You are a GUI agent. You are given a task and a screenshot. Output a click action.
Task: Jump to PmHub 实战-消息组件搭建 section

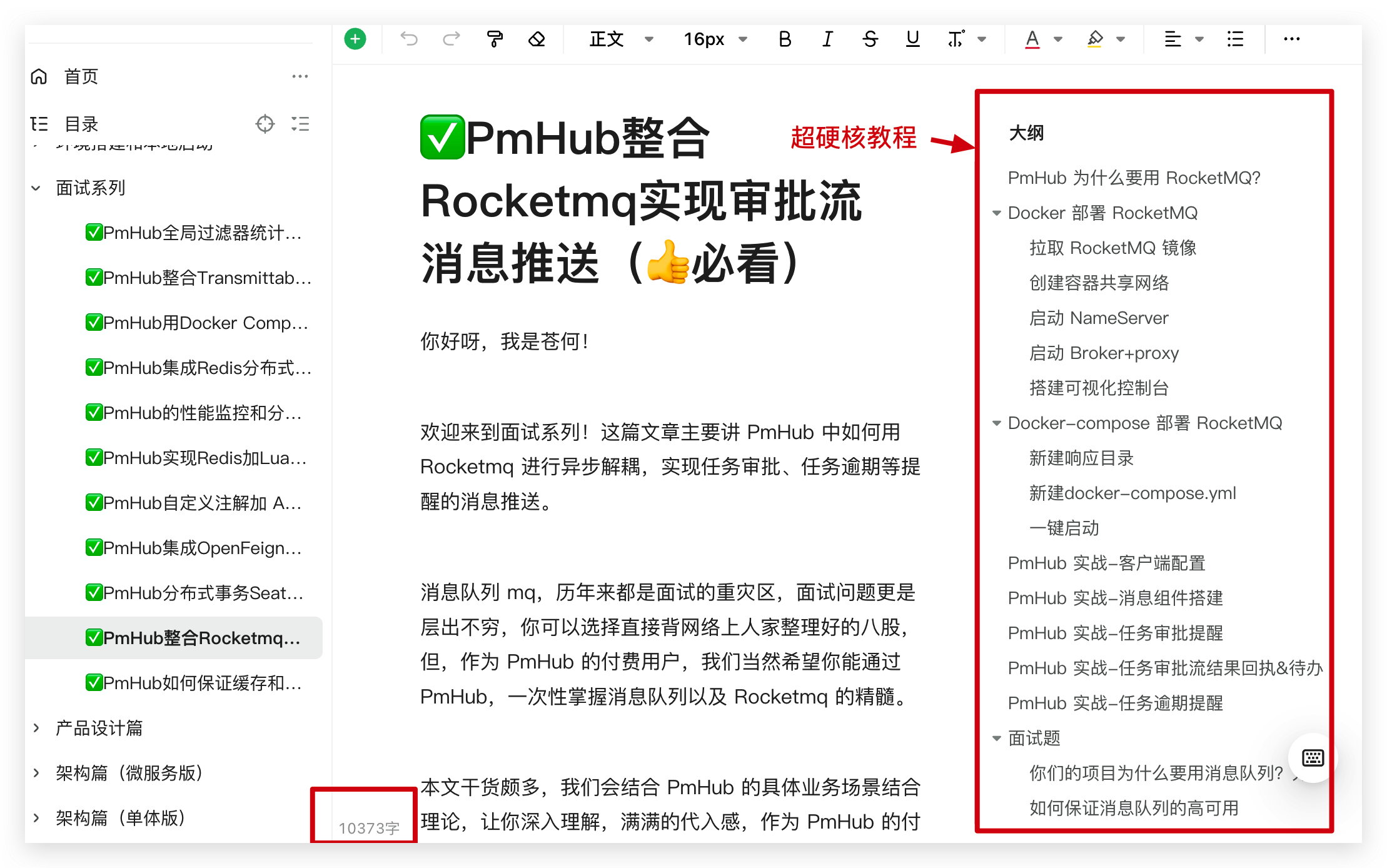pos(1116,598)
